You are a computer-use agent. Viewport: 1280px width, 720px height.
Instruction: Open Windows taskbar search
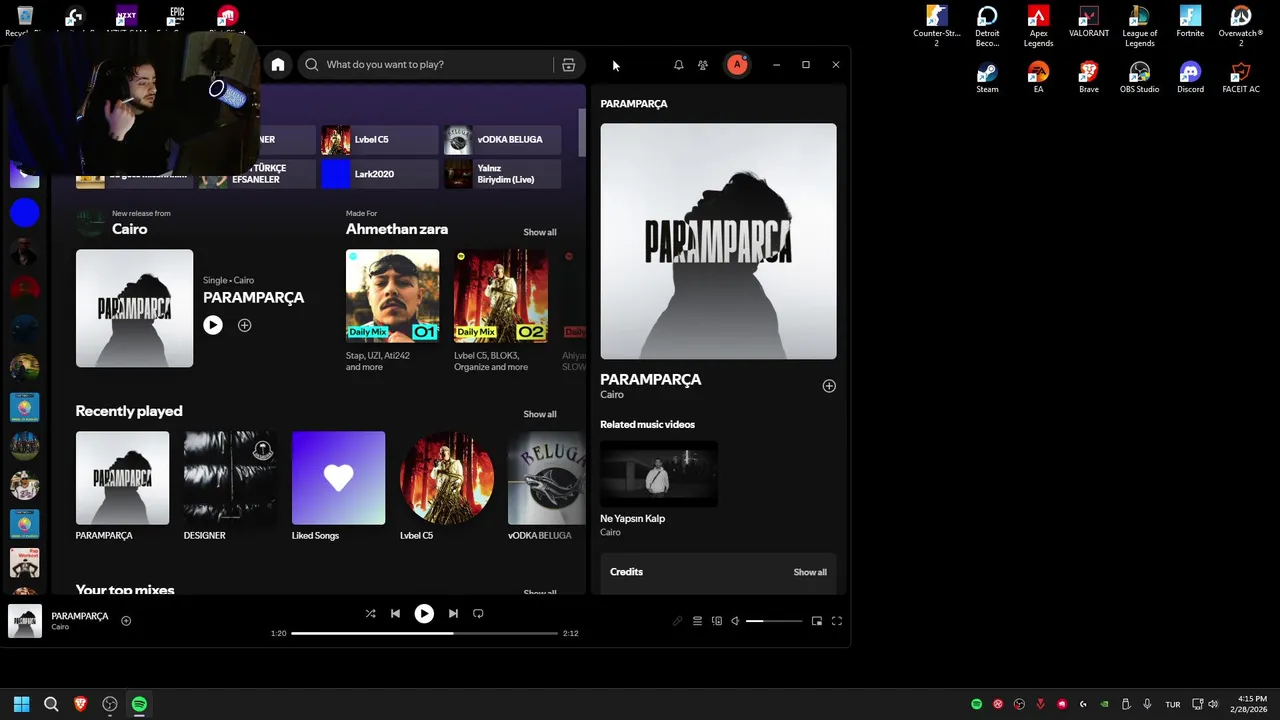click(x=51, y=704)
